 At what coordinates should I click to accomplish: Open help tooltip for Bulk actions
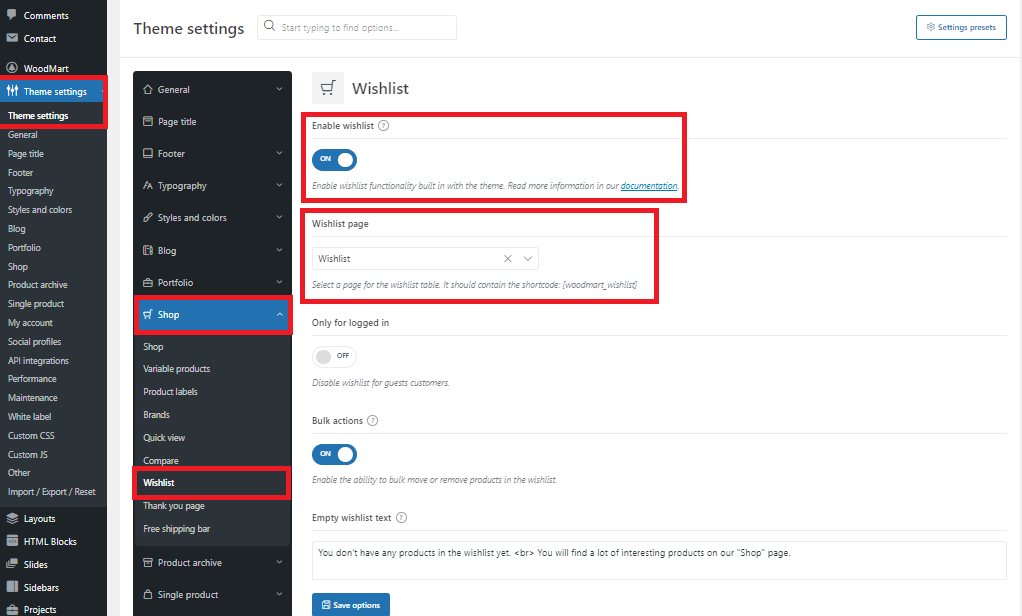[x=372, y=420]
